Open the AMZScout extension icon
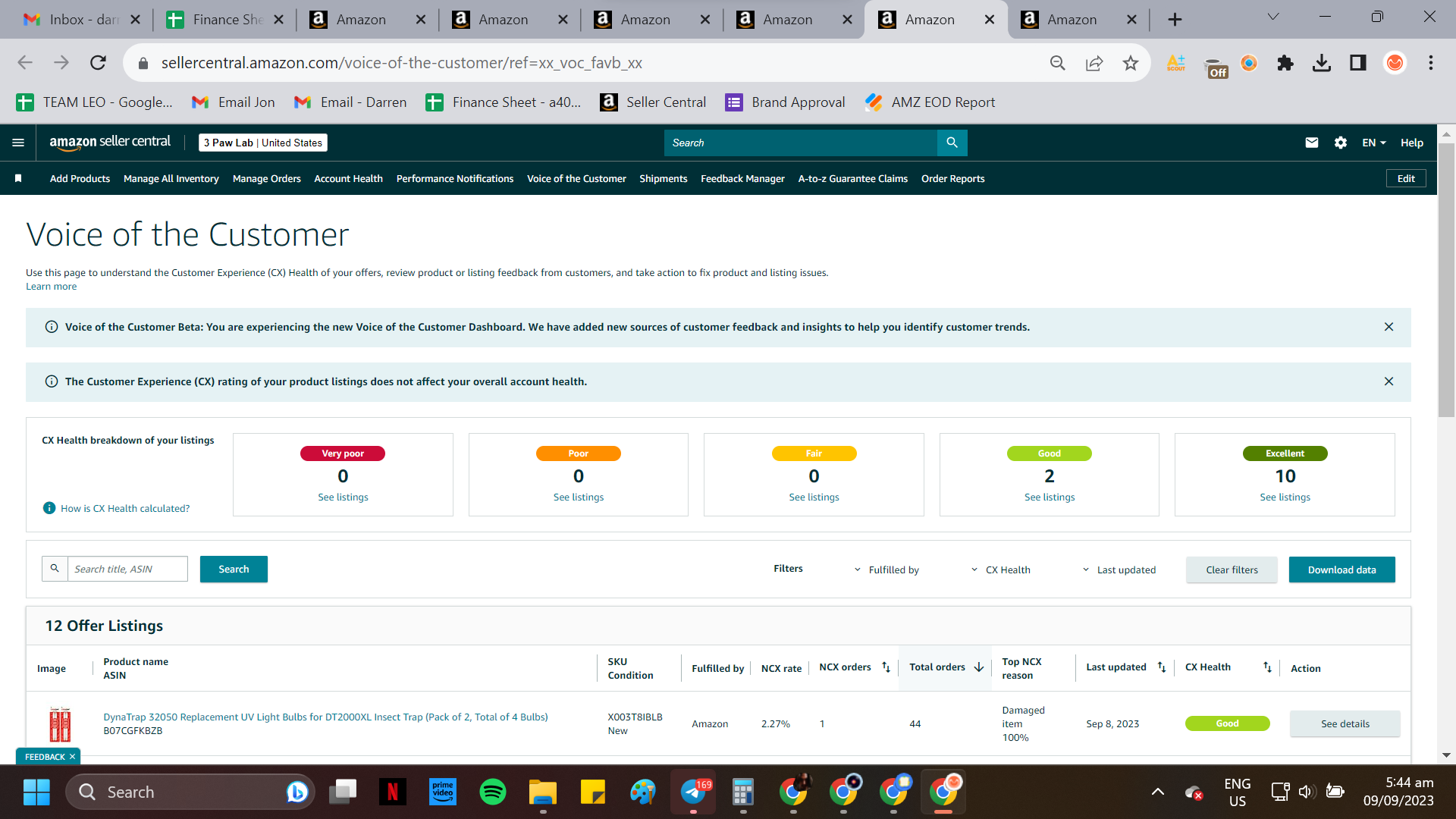 (x=1176, y=63)
